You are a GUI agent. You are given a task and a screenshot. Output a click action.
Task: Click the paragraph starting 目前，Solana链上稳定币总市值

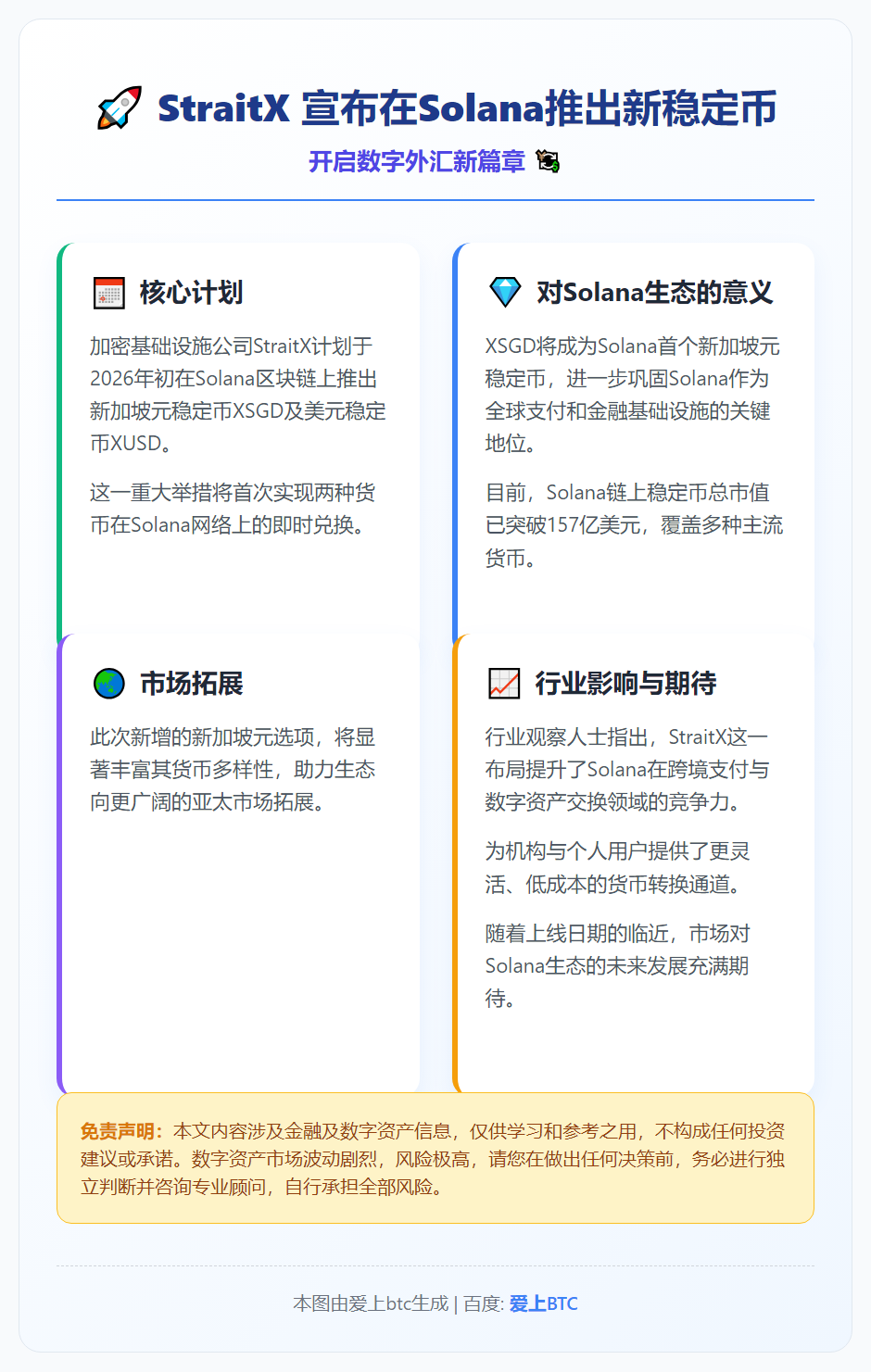pyautogui.click(x=634, y=525)
